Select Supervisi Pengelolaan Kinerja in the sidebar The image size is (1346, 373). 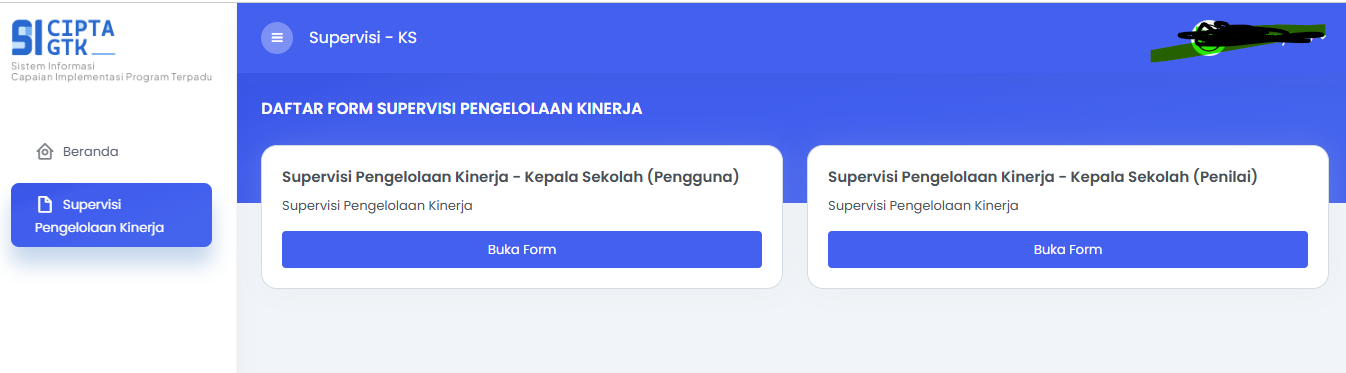click(x=111, y=215)
